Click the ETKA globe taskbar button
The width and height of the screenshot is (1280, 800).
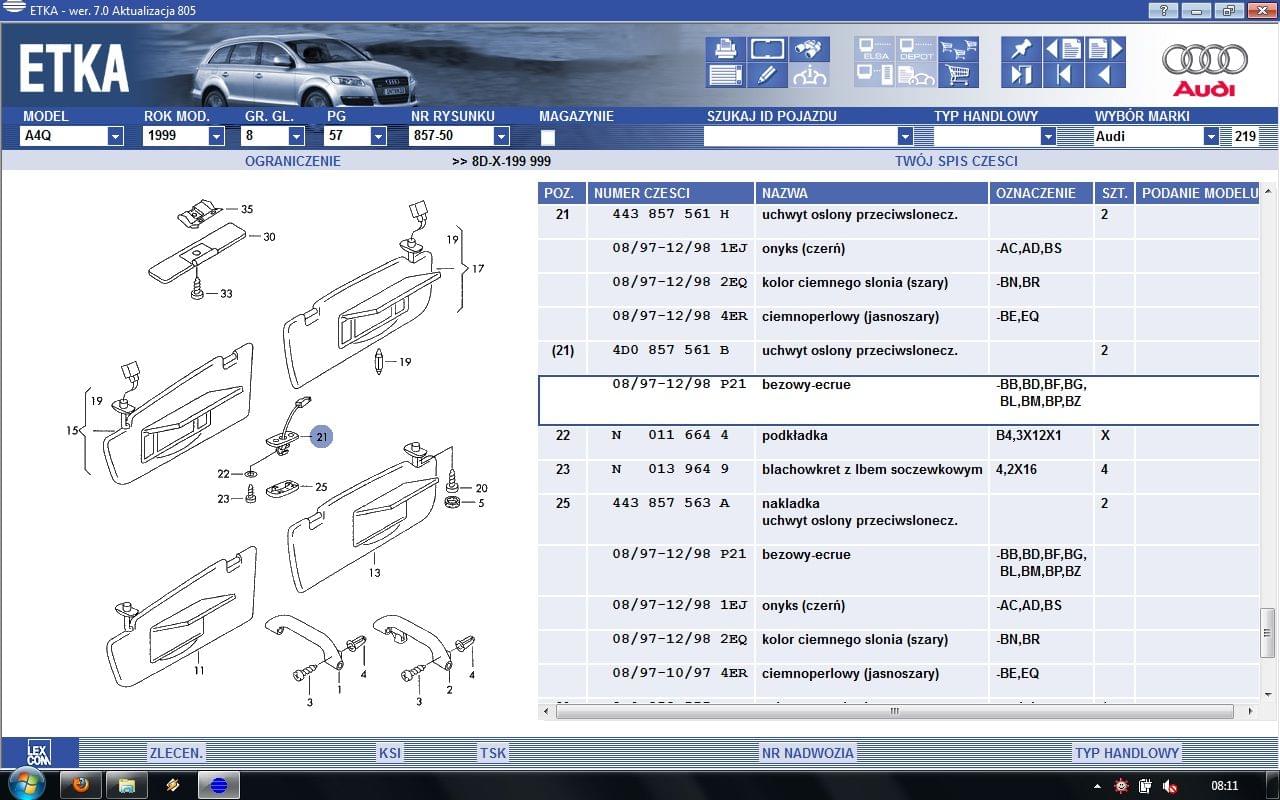click(218, 785)
